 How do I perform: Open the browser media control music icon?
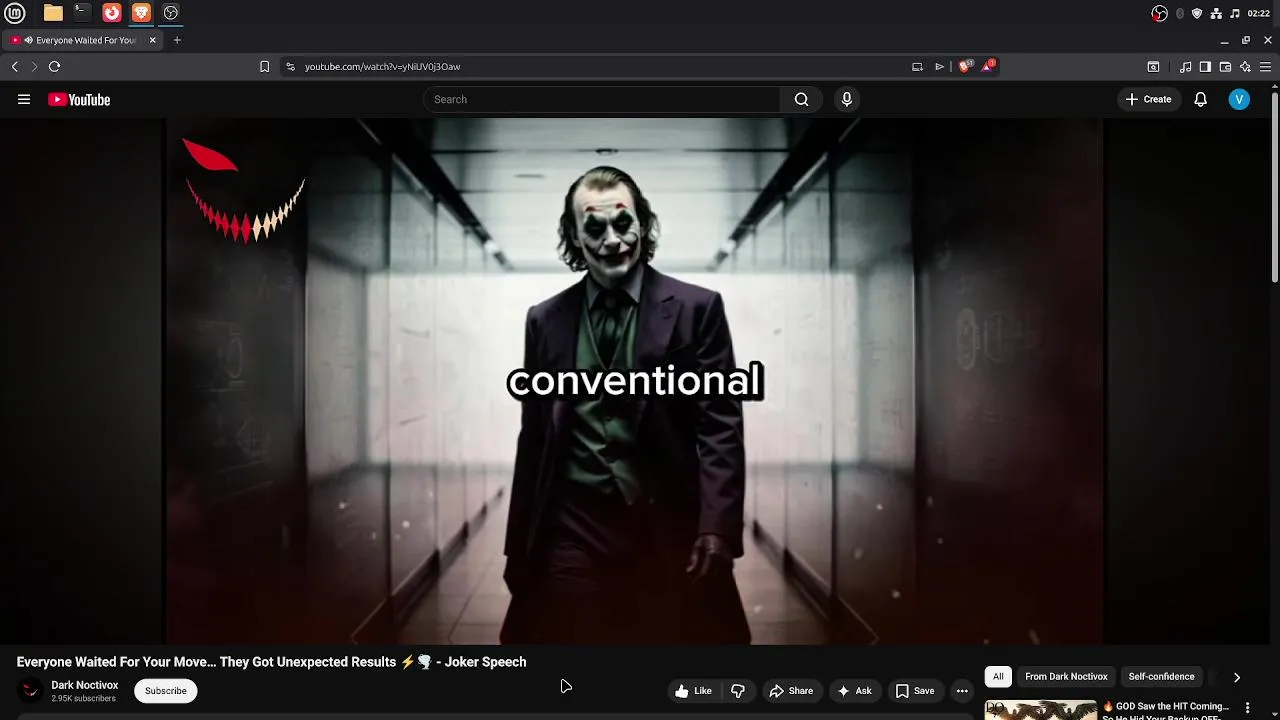[x=1186, y=67]
